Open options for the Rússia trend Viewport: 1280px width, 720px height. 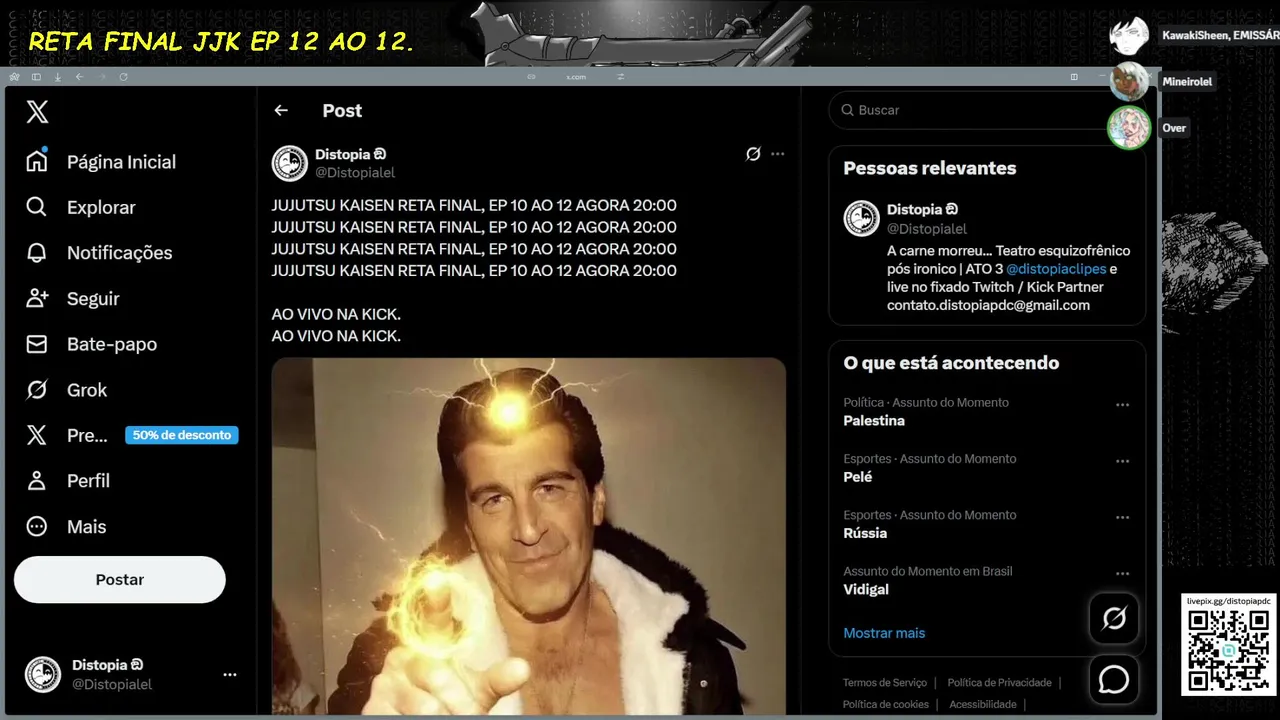tap(1123, 518)
